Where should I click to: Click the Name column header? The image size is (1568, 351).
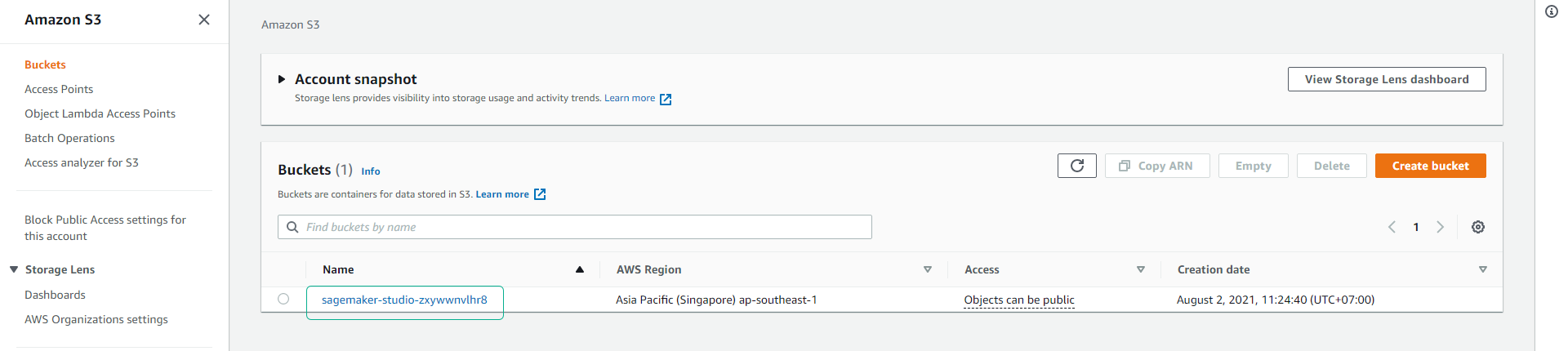(338, 269)
